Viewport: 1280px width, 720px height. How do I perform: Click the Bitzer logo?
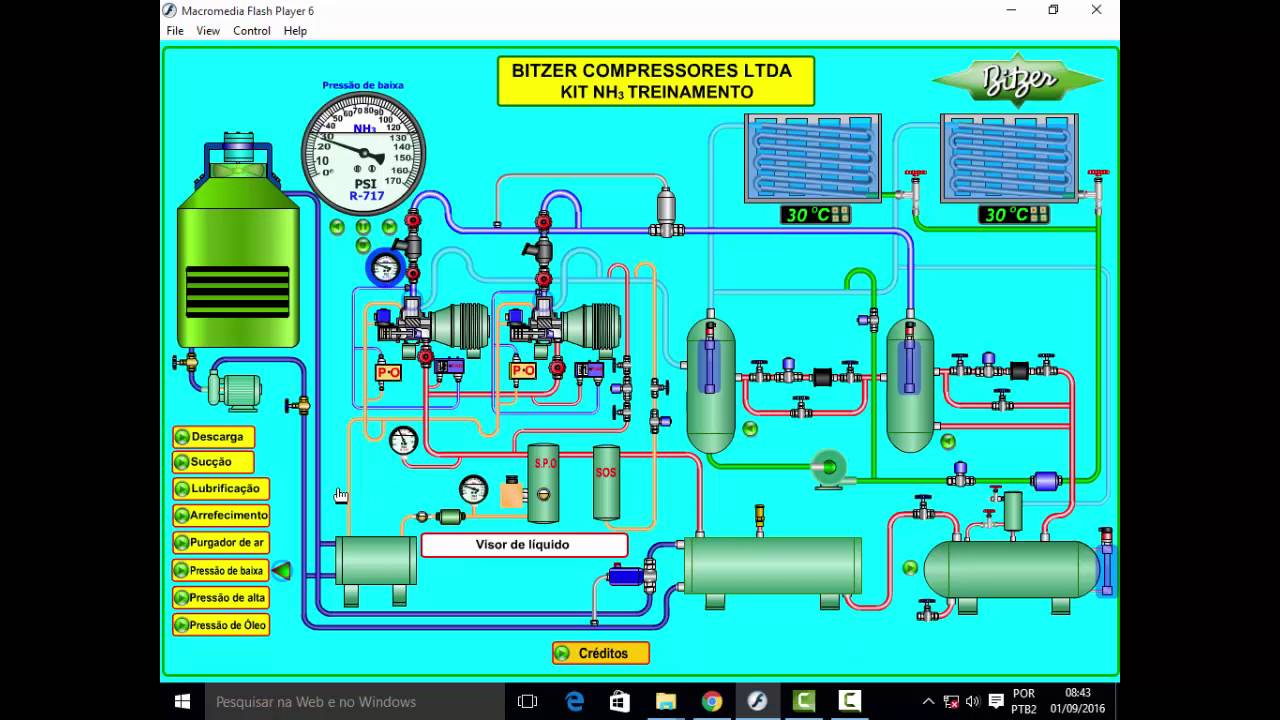pyautogui.click(x=1018, y=80)
